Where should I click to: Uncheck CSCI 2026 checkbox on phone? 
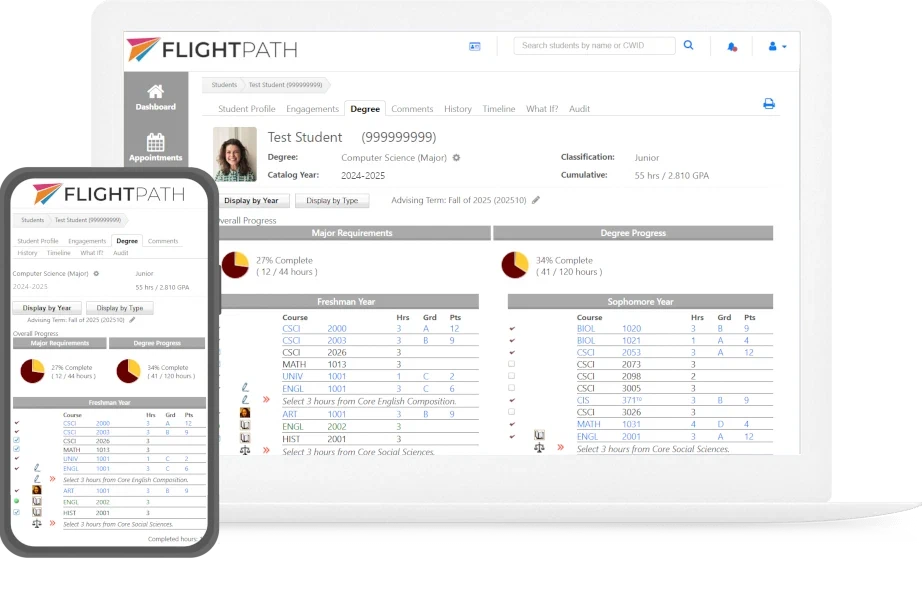click(16, 440)
